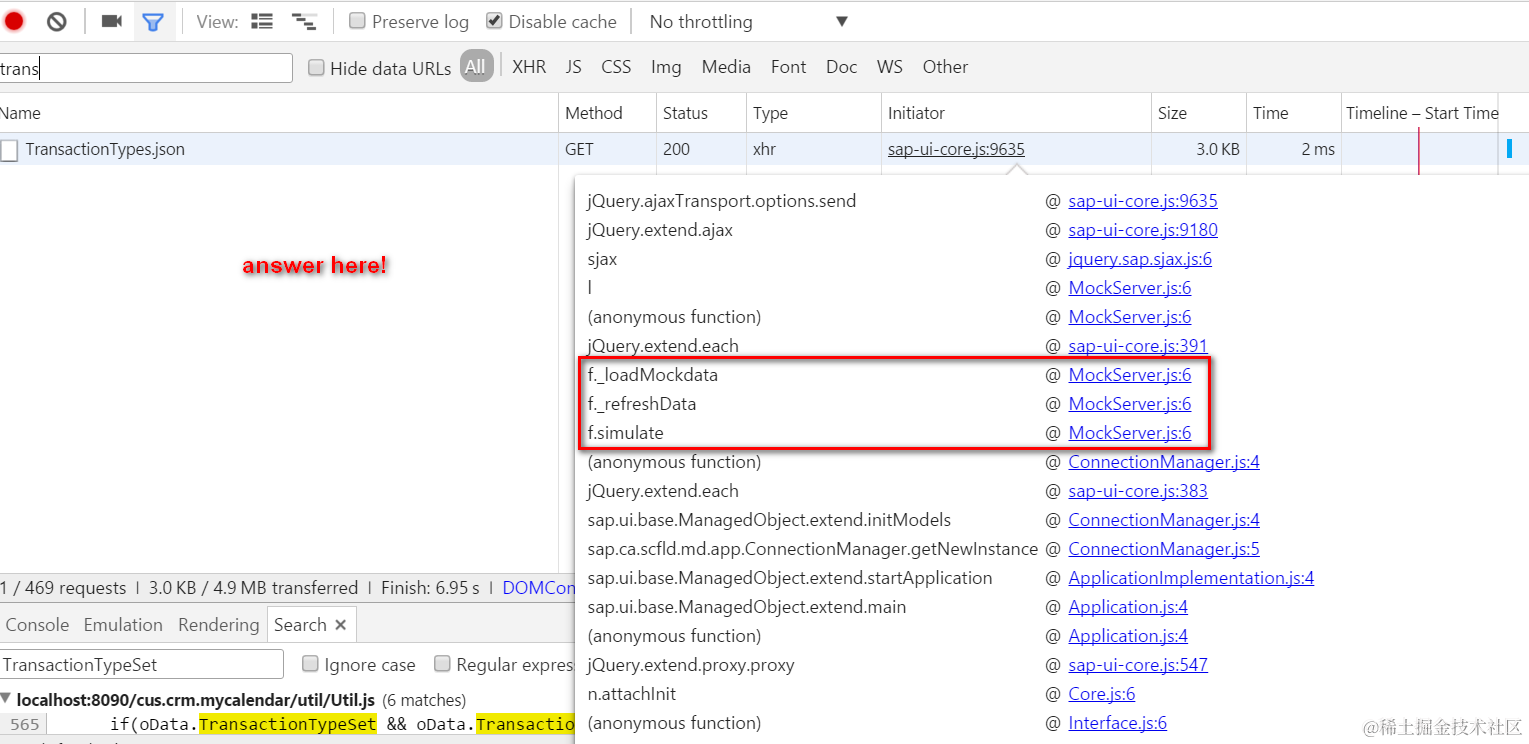Sort by Name column header
Viewport: 1529px width, 744px height.
279,113
